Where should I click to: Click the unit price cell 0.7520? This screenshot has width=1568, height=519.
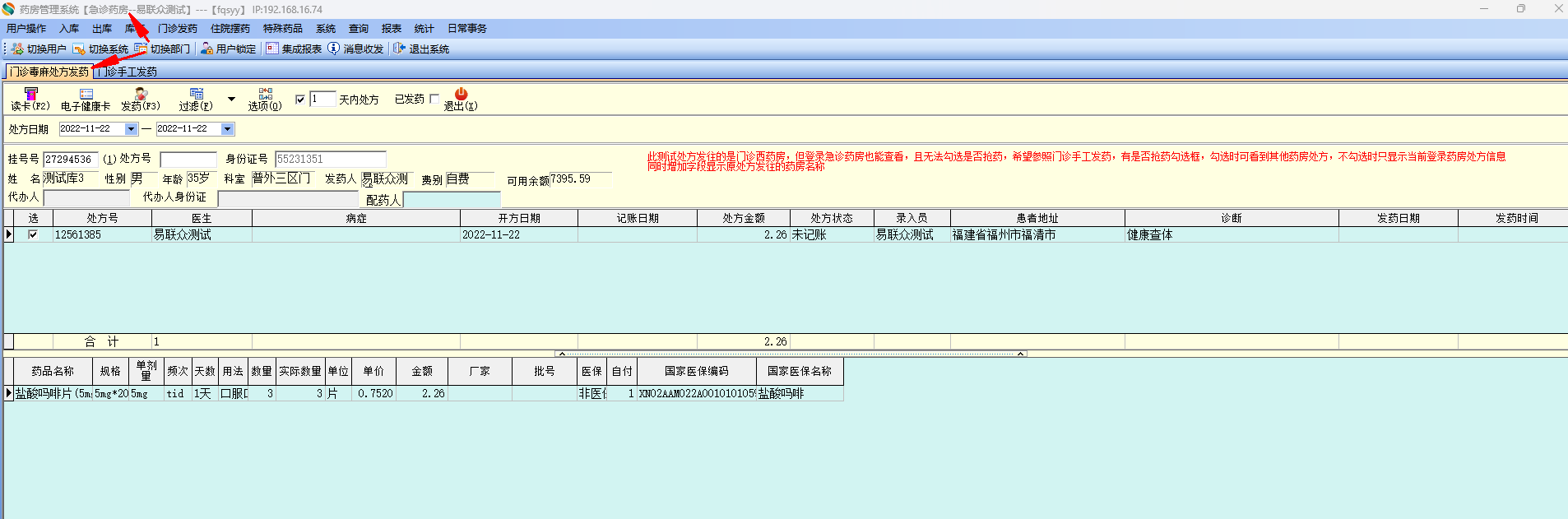point(375,394)
